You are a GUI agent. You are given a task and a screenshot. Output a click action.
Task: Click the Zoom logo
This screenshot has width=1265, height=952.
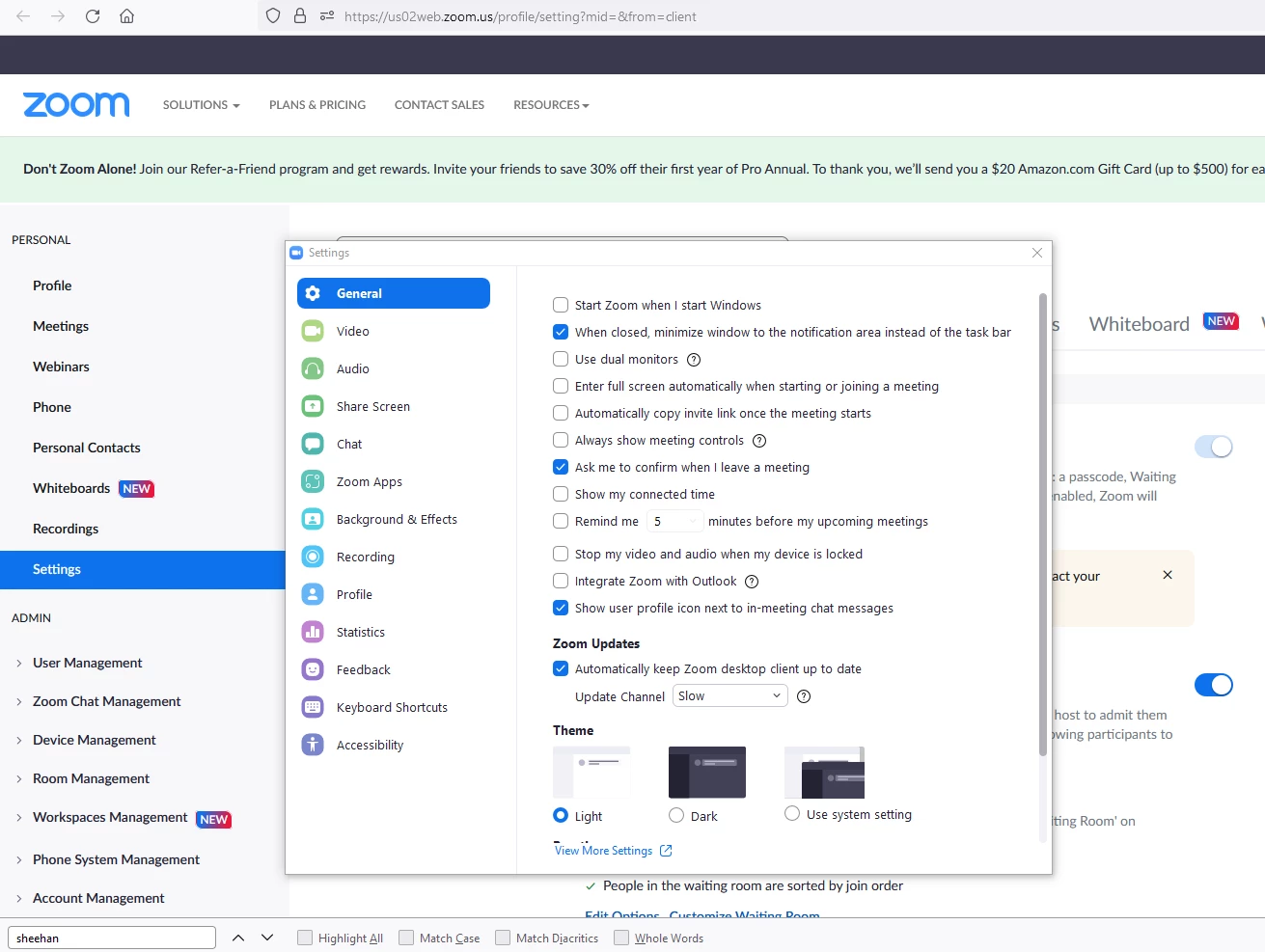(x=76, y=104)
